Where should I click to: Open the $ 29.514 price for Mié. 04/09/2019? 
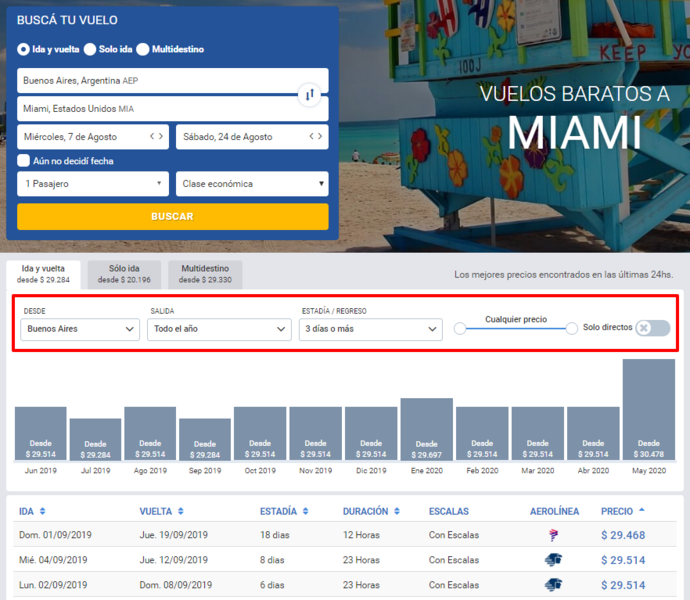point(623,560)
